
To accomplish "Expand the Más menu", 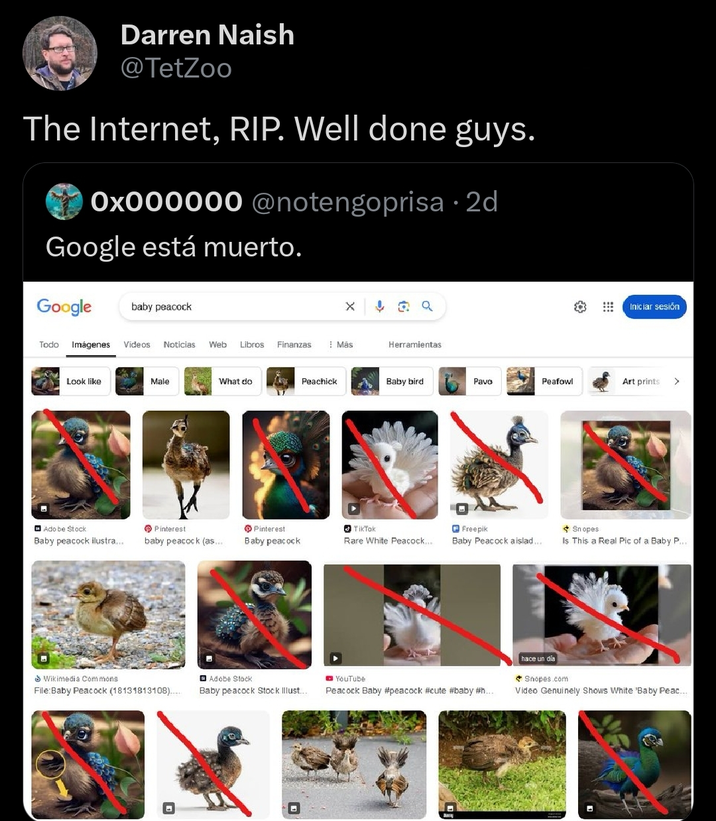I will (x=341, y=344).
